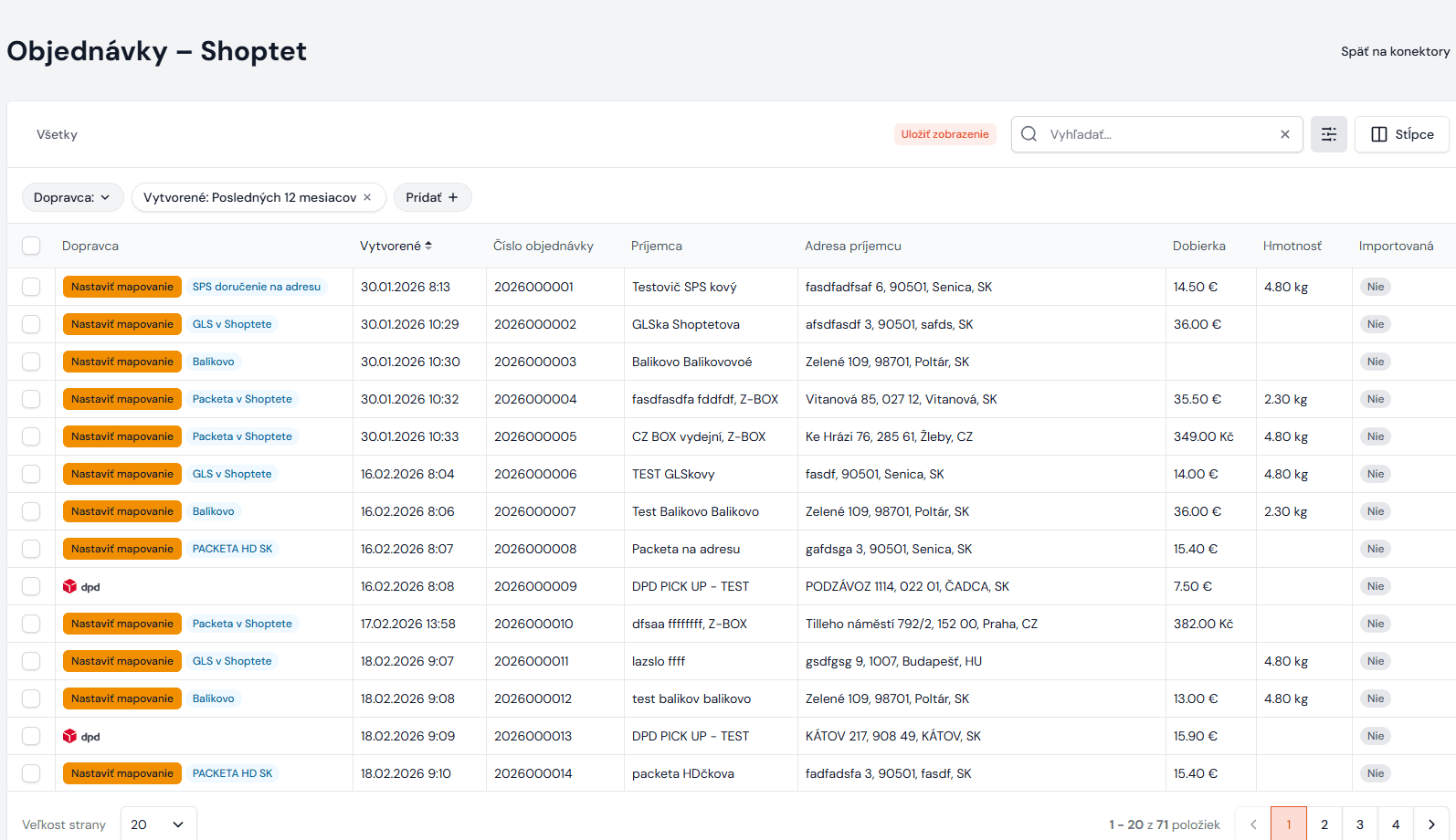Select order 2026000004 checkbox
Viewport: 1456px width, 840px height.
[31, 399]
